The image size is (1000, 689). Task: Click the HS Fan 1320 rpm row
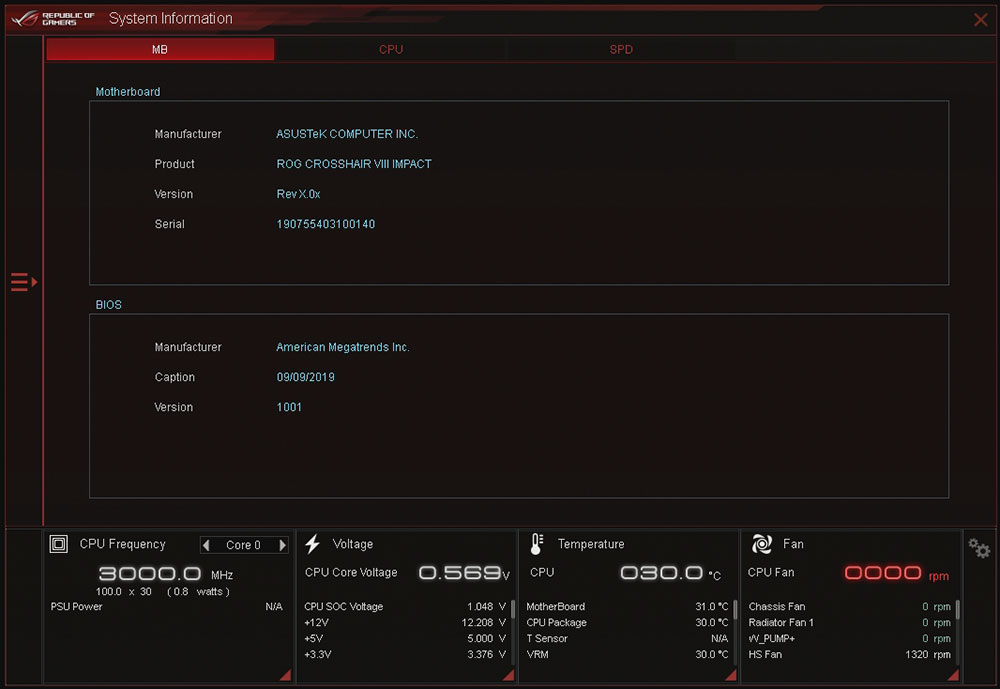coord(849,655)
